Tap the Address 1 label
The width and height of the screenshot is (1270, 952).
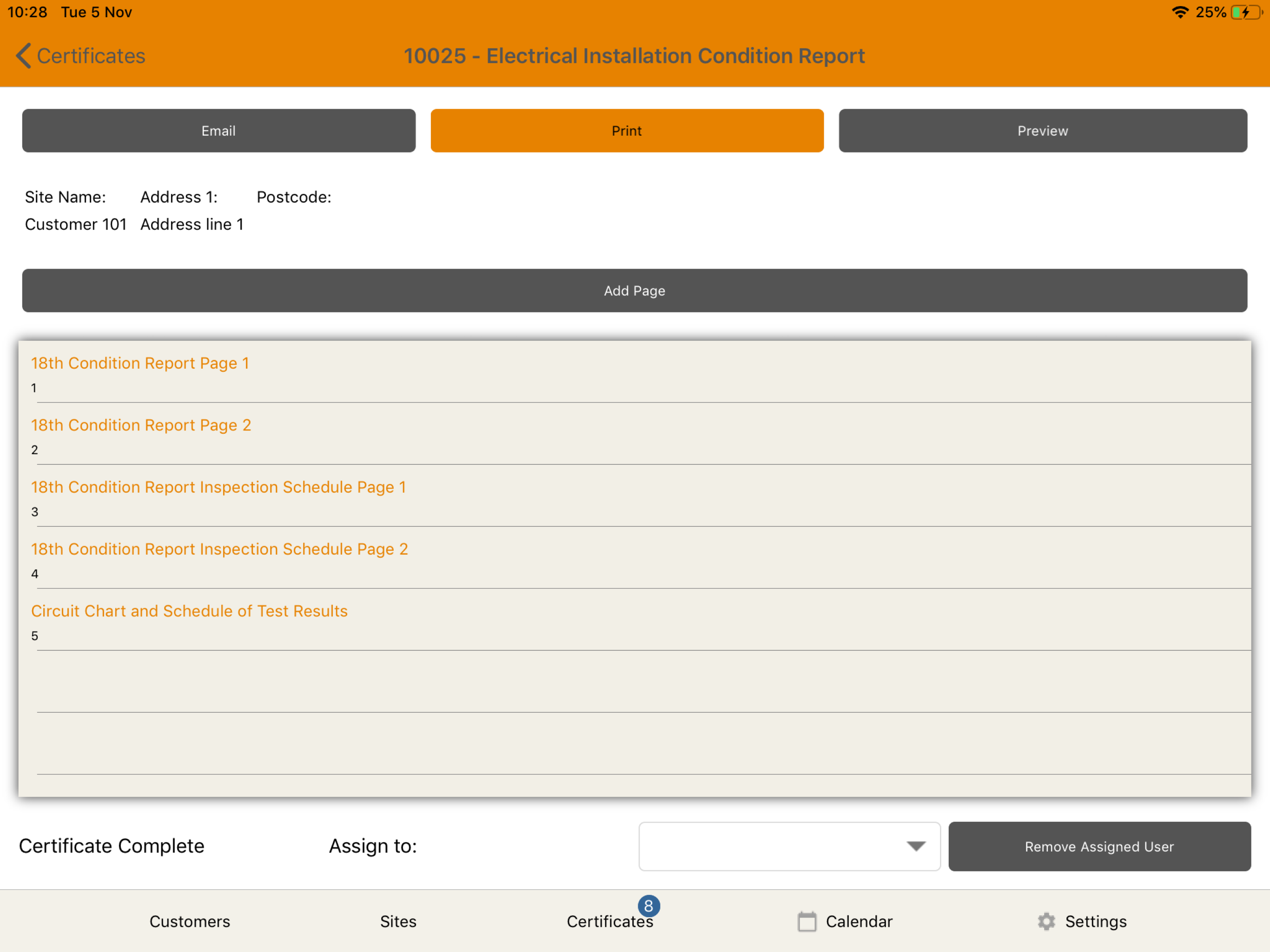pos(179,197)
